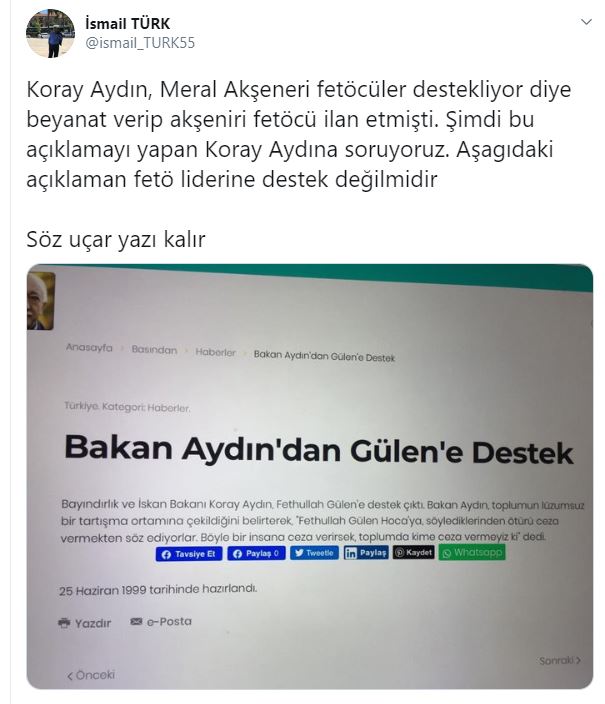The height and width of the screenshot is (704, 605).
Task: Click the Yazdır printer icon
Action: (x=65, y=623)
